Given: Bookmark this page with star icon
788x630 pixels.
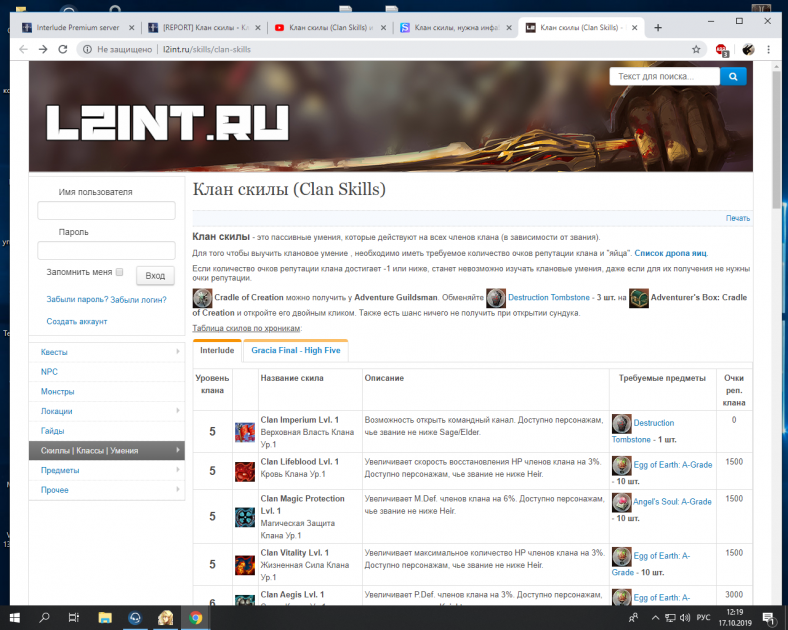Looking at the screenshot, I should coord(696,48).
